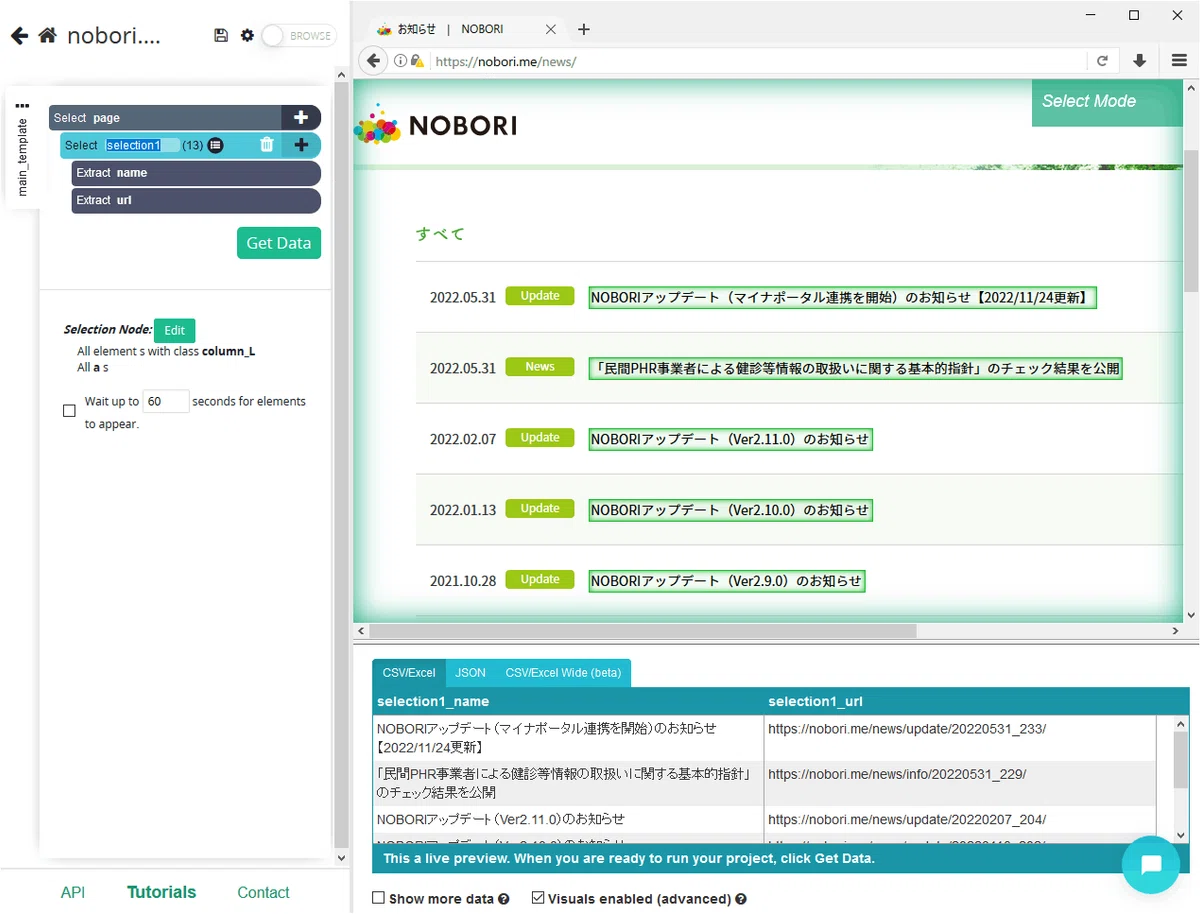The height and width of the screenshot is (914, 1200).
Task: Click Edit next to Selection Node
Action: 175,330
